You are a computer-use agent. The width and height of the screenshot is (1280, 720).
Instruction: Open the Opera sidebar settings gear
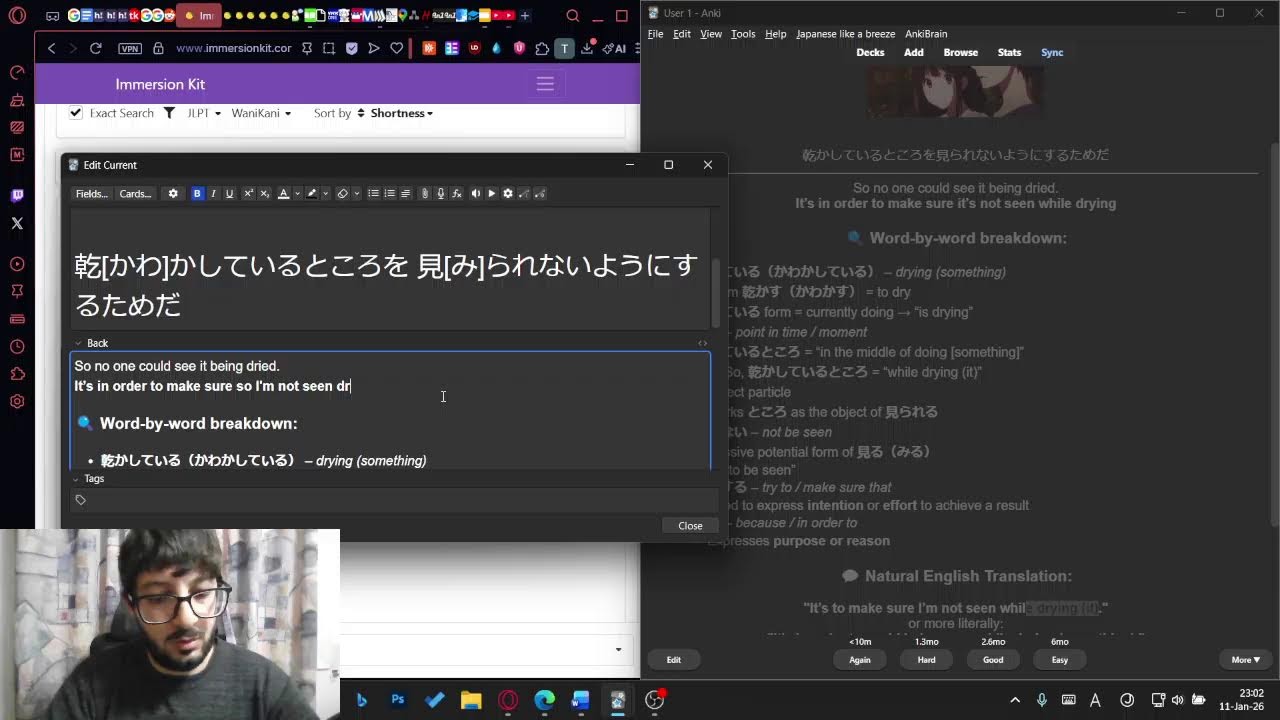coord(17,401)
